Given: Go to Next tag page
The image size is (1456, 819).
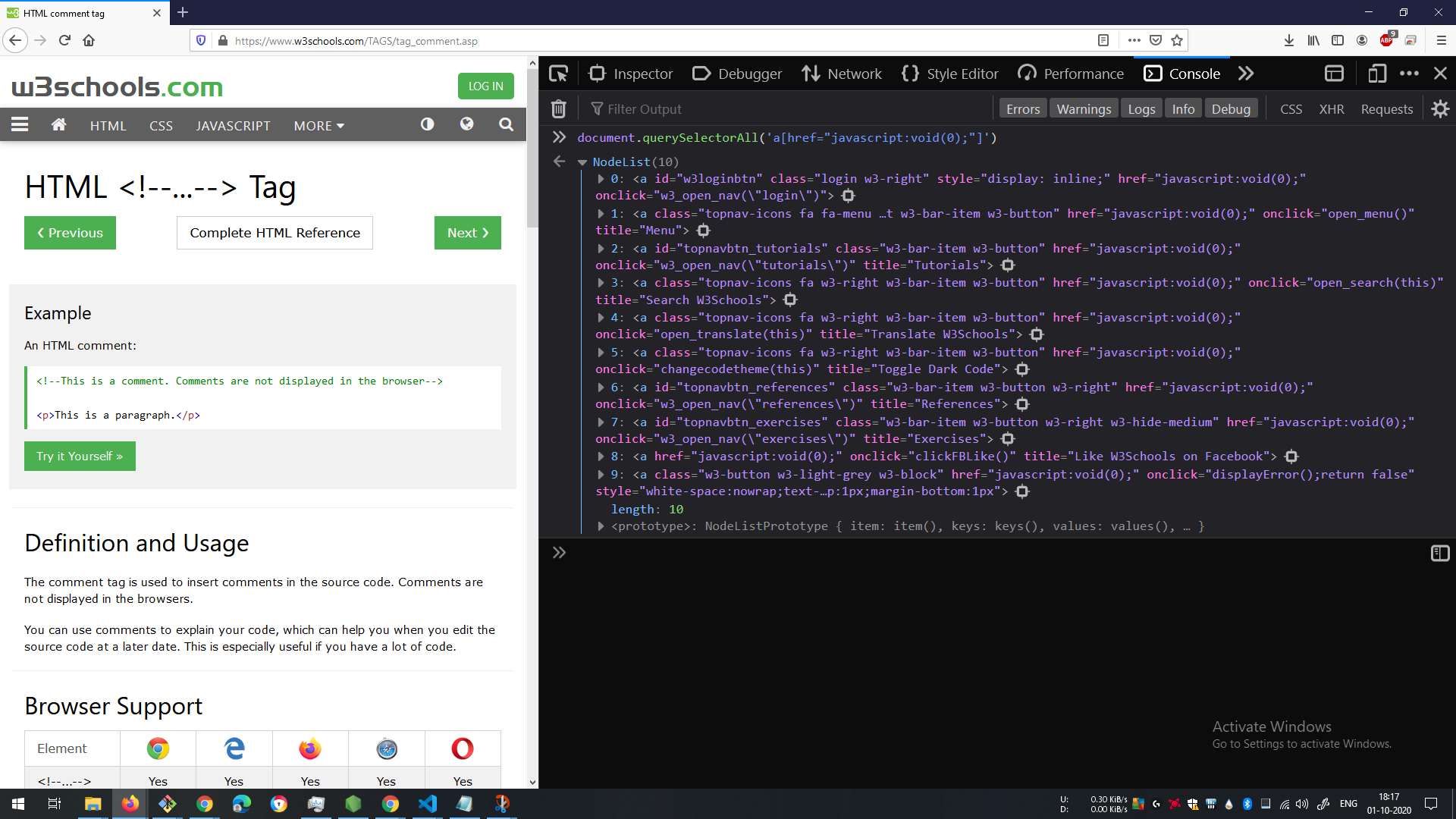Looking at the screenshot, I should (468, 233).
